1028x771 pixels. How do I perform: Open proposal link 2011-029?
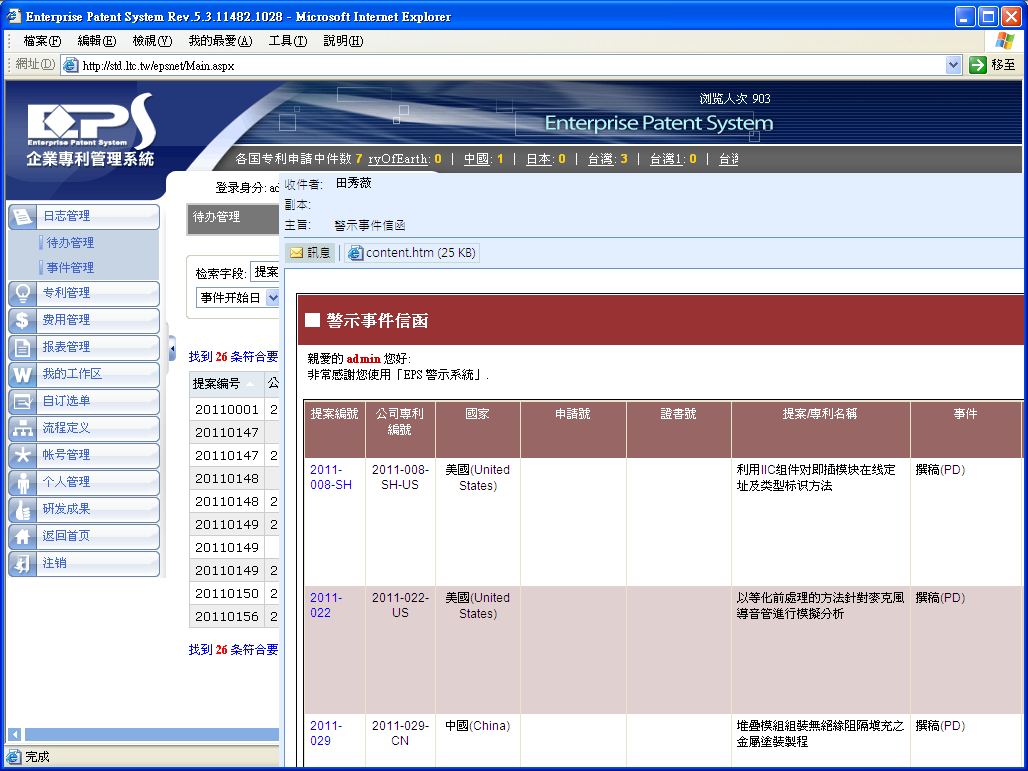326,733
